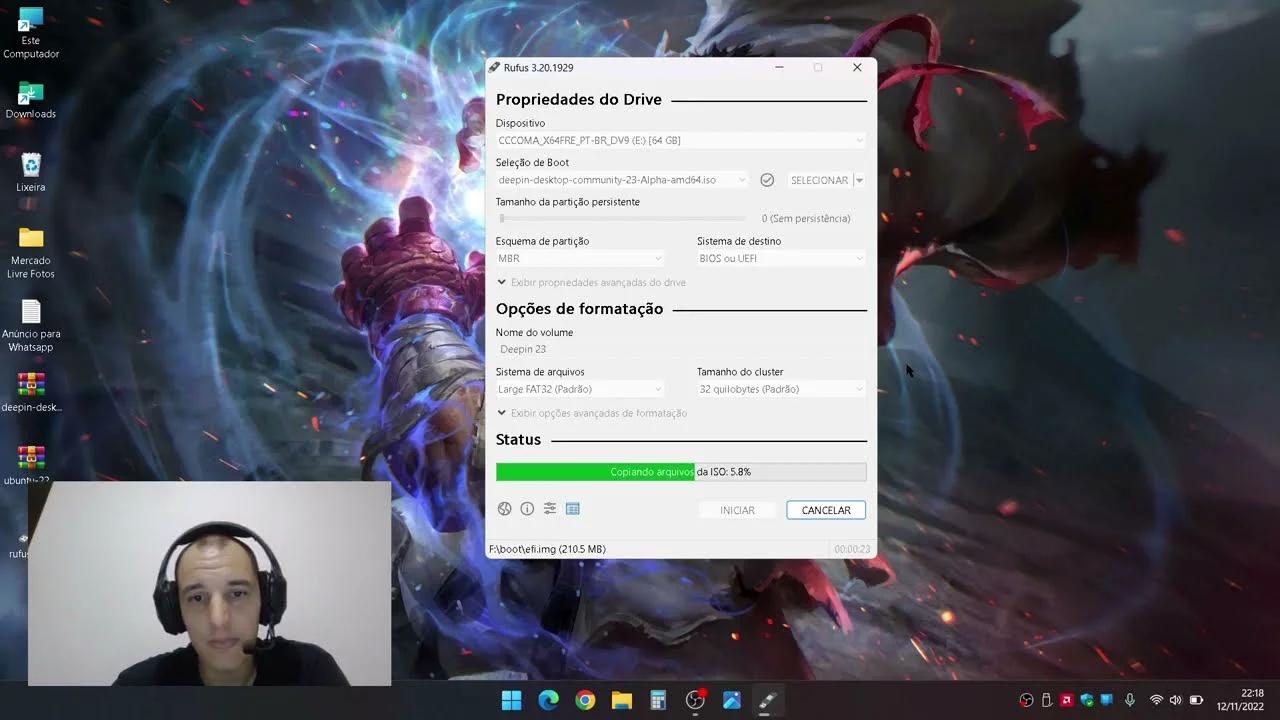The height and width of the screenshot is (720, 1280).
Task: Open the Sistema de arquivos dropdown
Action: (x=580, y=389)
